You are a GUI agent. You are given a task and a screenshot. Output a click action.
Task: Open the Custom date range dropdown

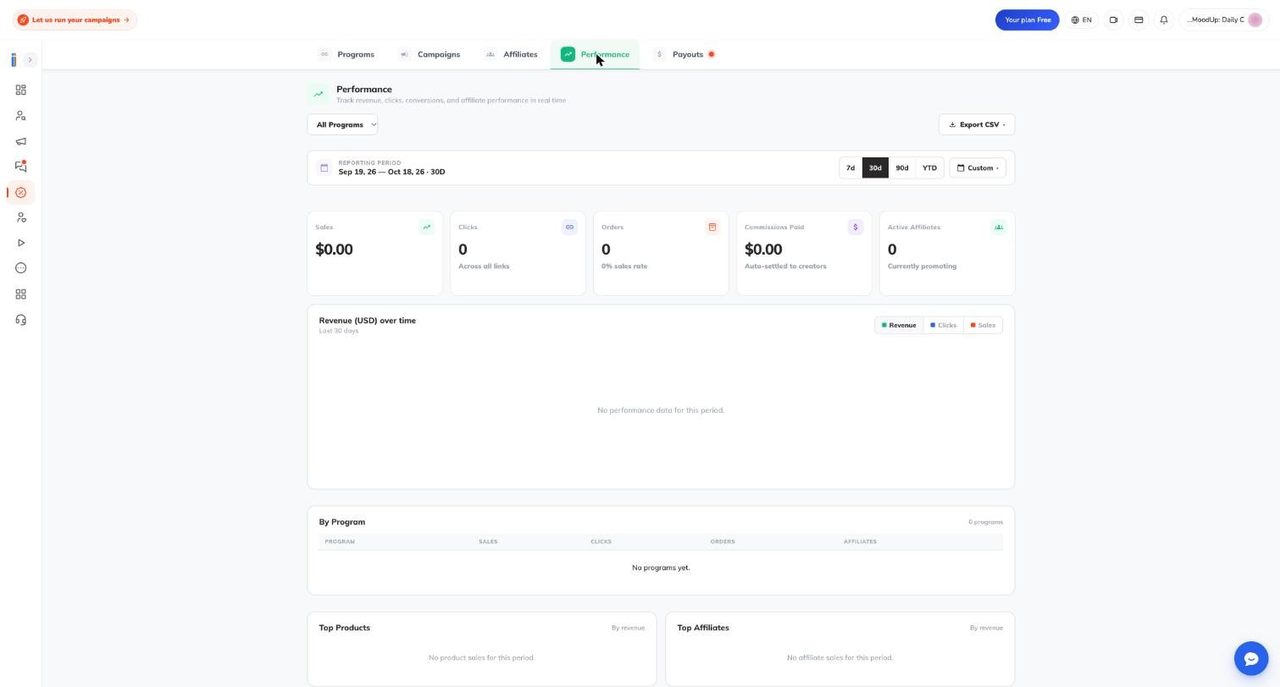(978, 168)
